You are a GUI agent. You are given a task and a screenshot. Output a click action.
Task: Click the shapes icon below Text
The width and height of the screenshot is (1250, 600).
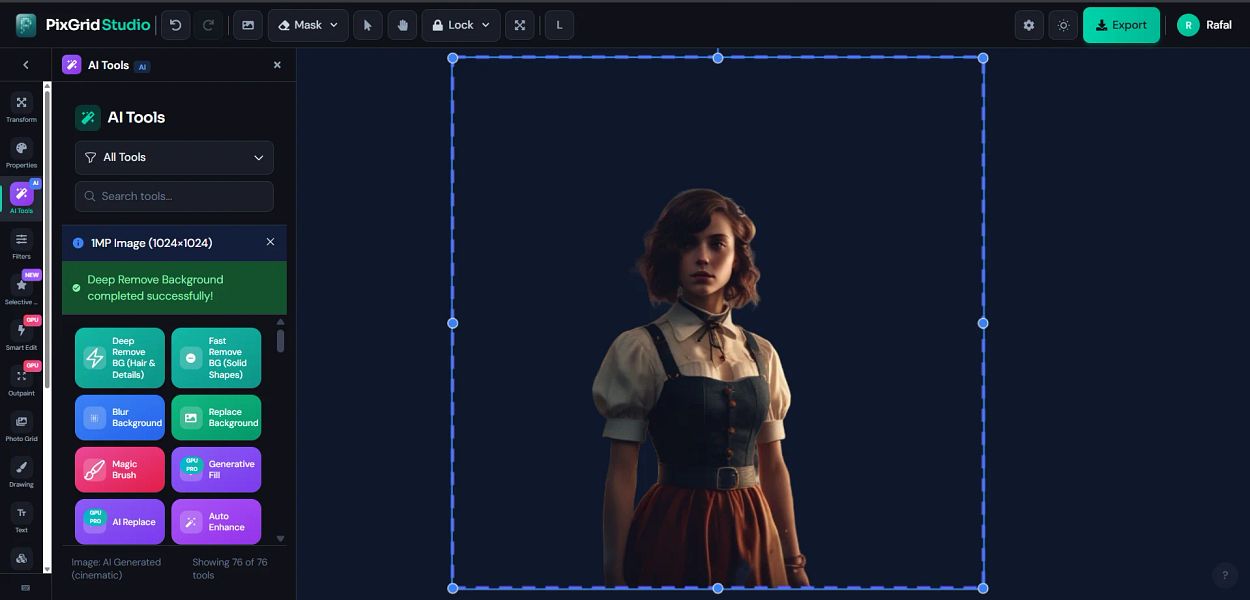tap(21, 558)
